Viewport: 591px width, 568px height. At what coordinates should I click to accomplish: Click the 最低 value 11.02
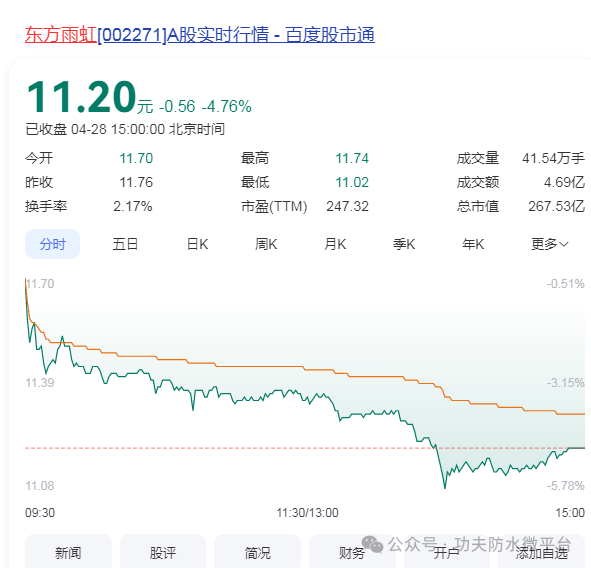352,182
